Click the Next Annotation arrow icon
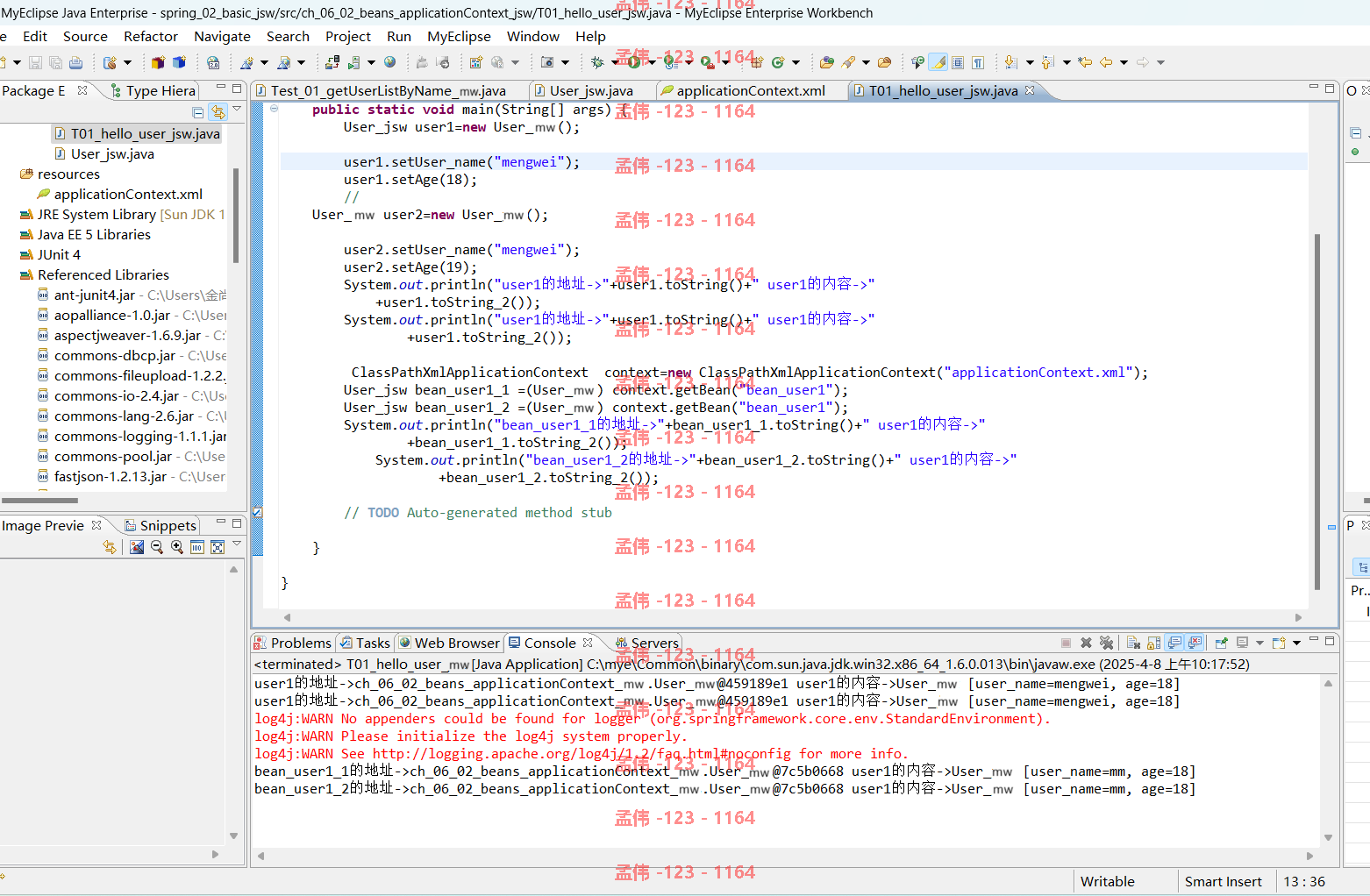The width and height of the screenshot is (1370, 896). (1010, 62)
